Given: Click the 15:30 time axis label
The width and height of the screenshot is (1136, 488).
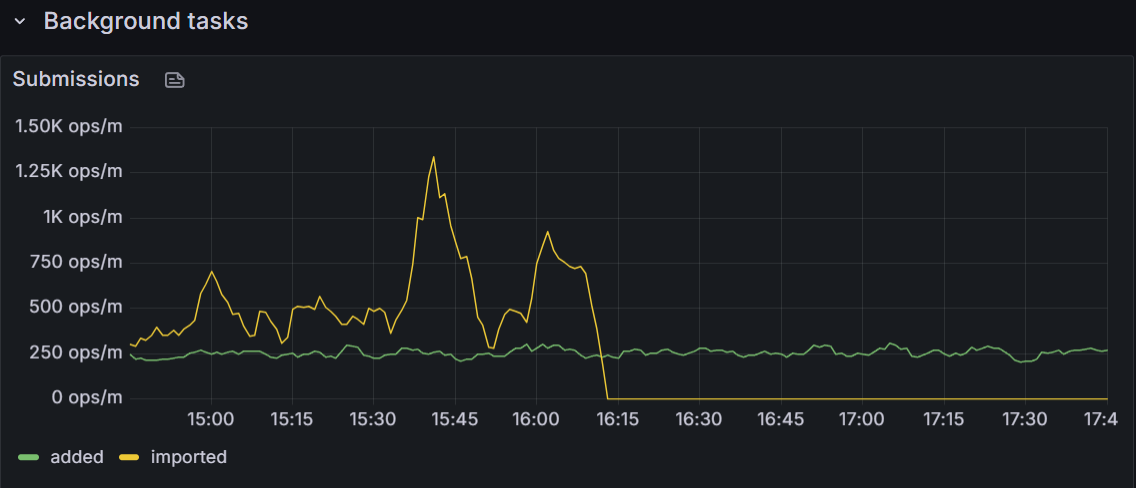Looking at the screenshot, I should coord(373,420).
